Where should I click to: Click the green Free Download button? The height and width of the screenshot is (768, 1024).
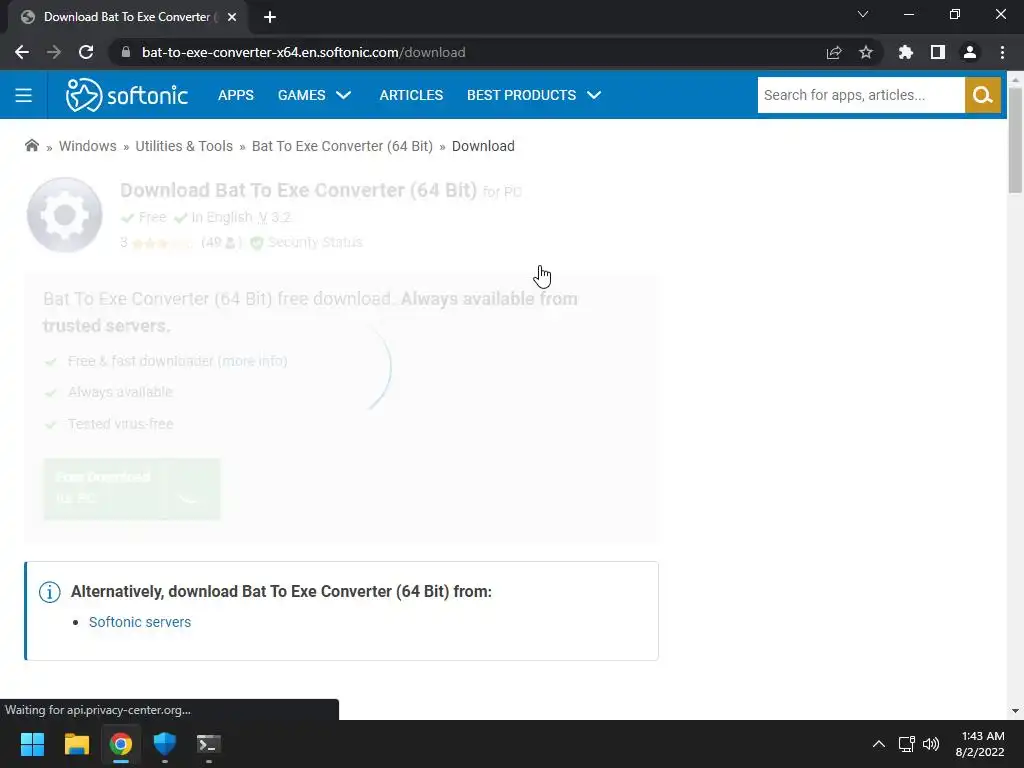click(x=132, y=489)
